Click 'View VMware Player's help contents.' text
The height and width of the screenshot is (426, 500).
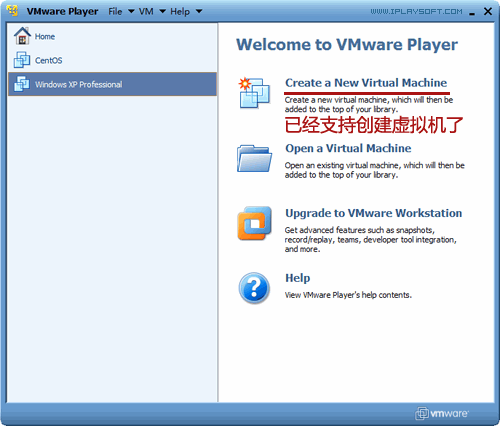[348, 295]
